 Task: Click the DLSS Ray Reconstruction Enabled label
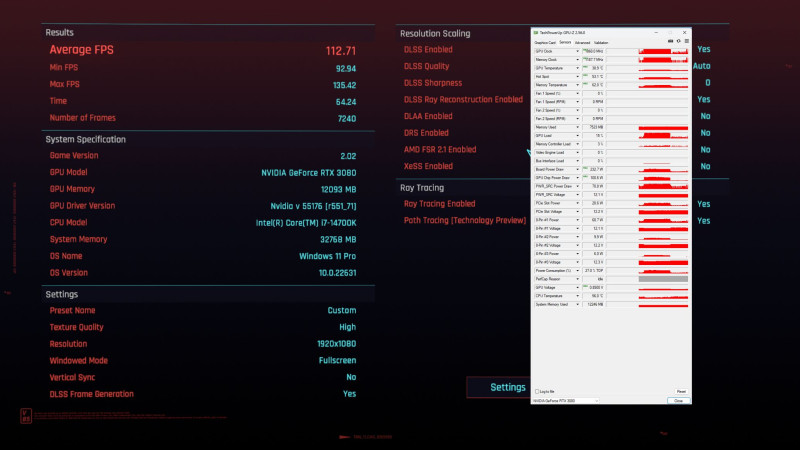[463, 99]
